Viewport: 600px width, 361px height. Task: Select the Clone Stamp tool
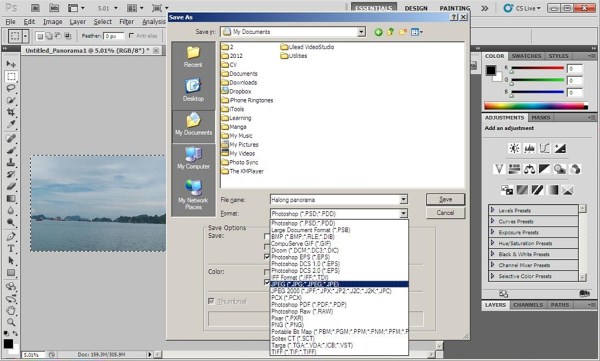click(11, 162)
